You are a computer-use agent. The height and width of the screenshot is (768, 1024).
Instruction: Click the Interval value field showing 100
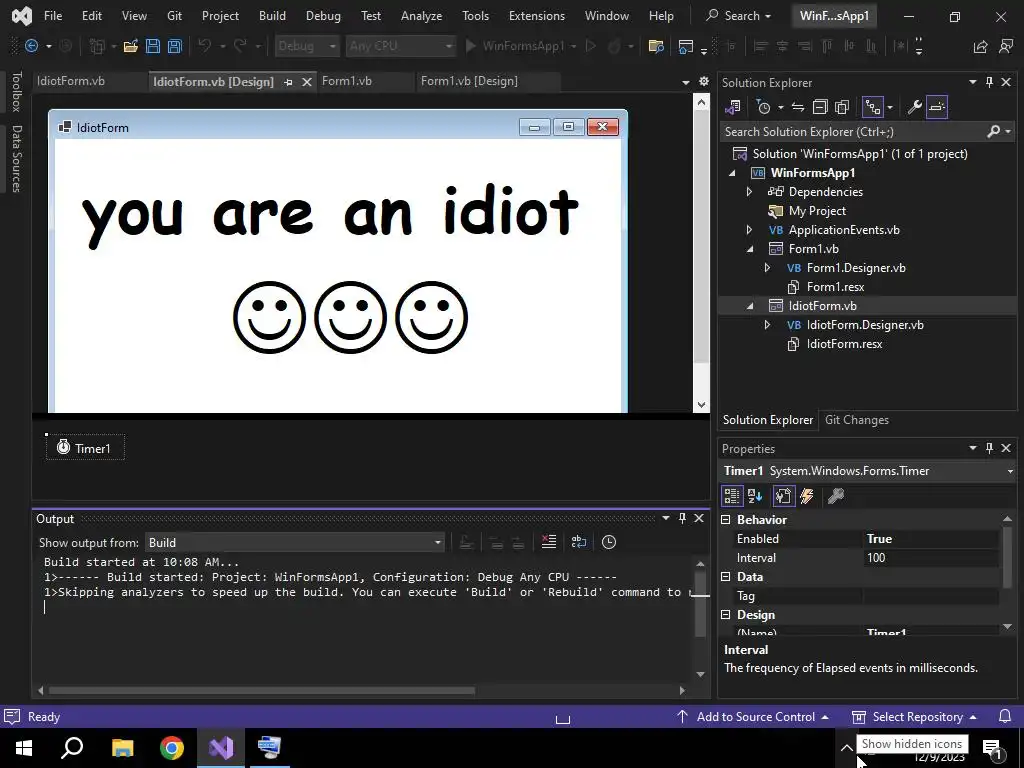931,558
